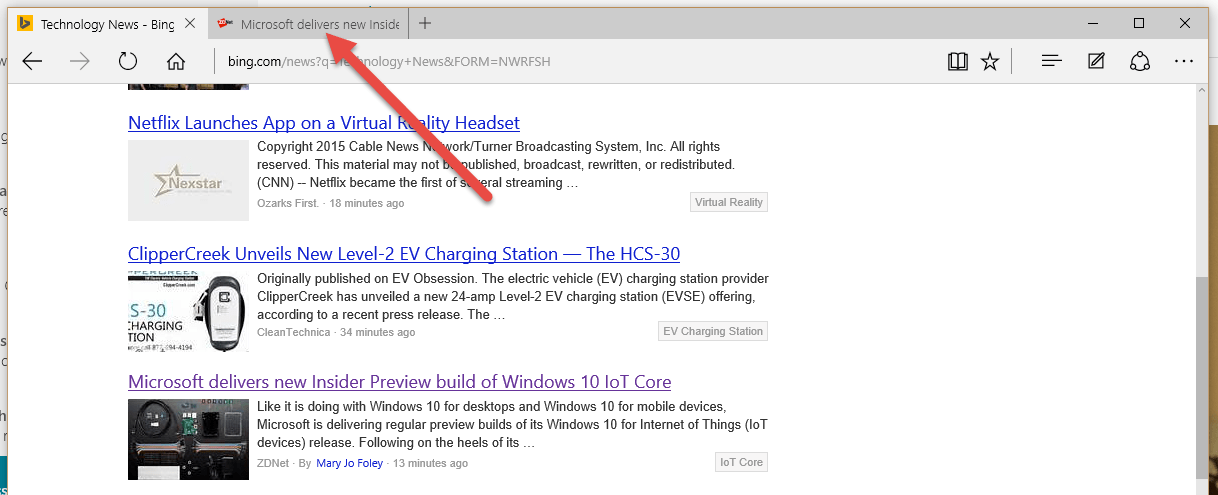1218x495 pixels.
Task: Click the forward navigation arrow
Action: point(80,62)
